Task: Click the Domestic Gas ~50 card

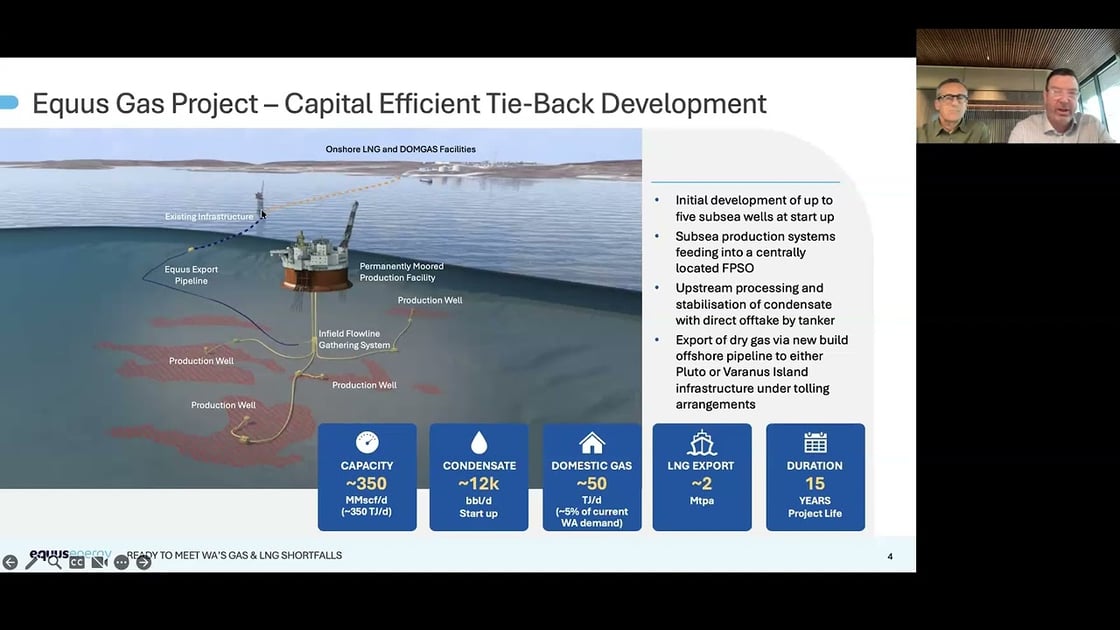Action: (x=591, y=477)
